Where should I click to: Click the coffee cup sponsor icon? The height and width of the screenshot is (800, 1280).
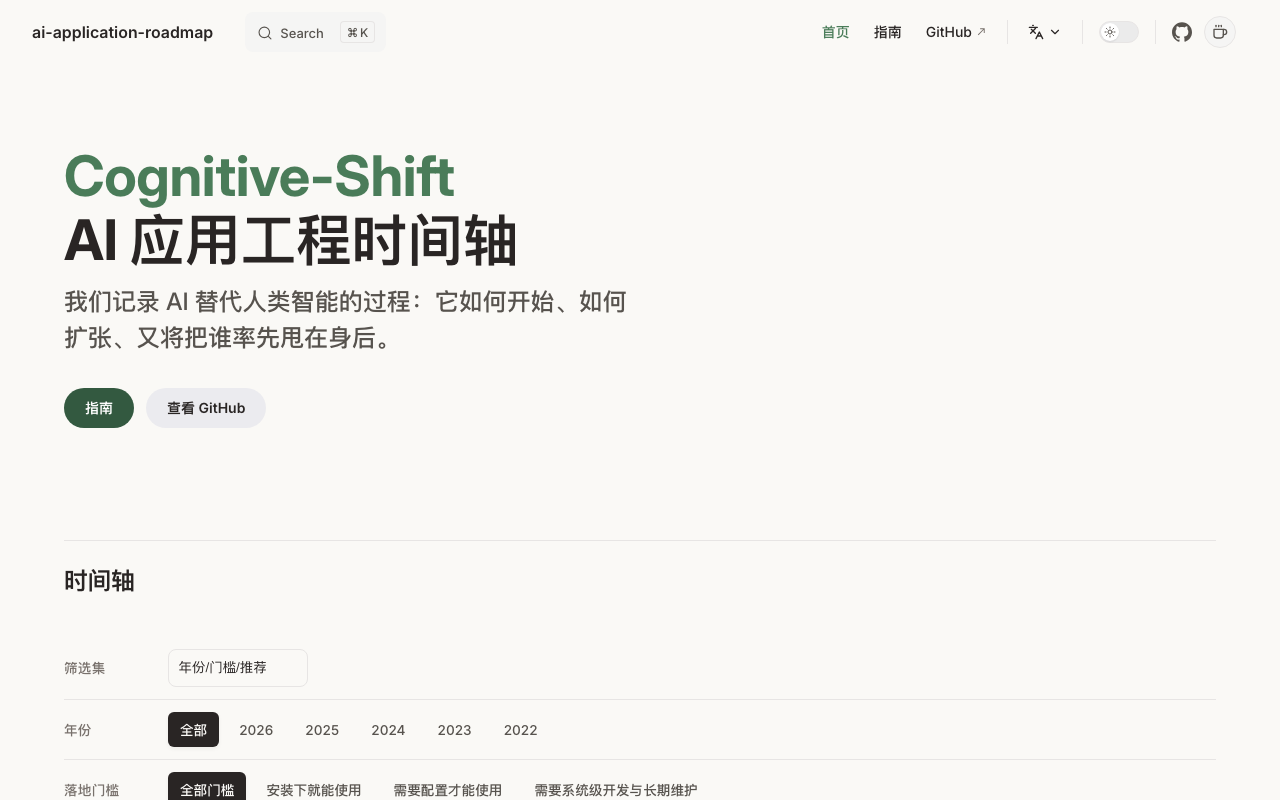pos(1220,32)
